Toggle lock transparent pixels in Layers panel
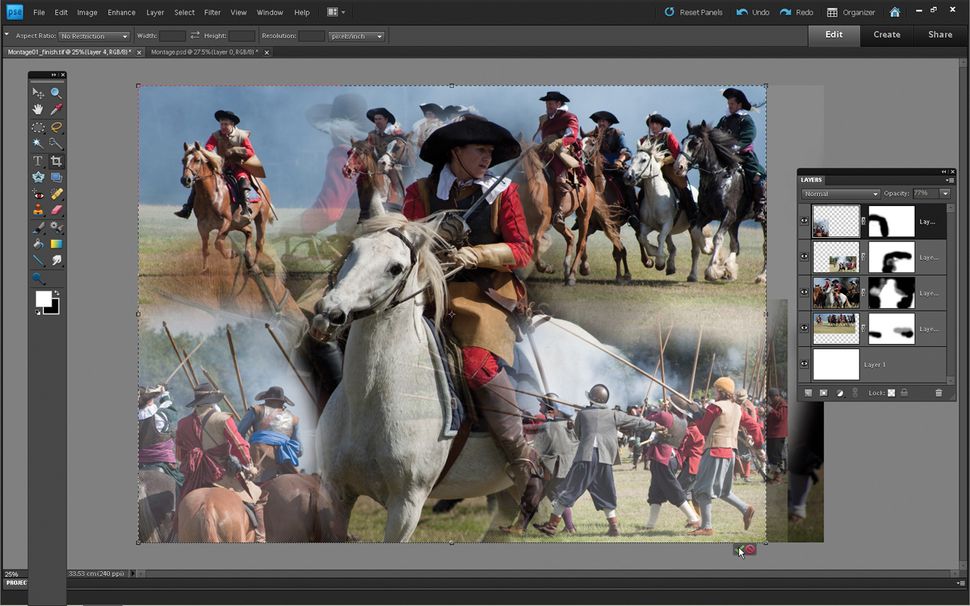970x606 pixels. click(x=891, y=393)
